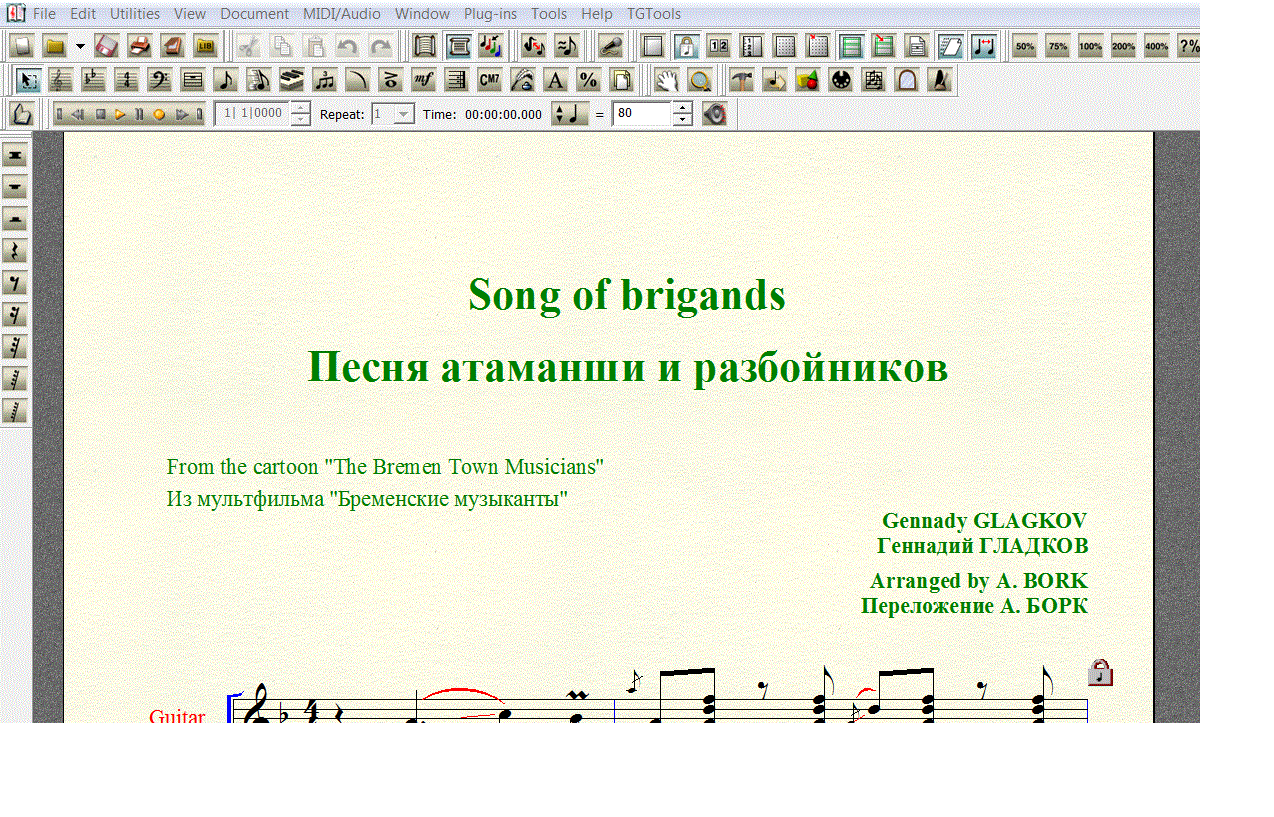Select the Chord tool labeled CM7

pos(488,80)
